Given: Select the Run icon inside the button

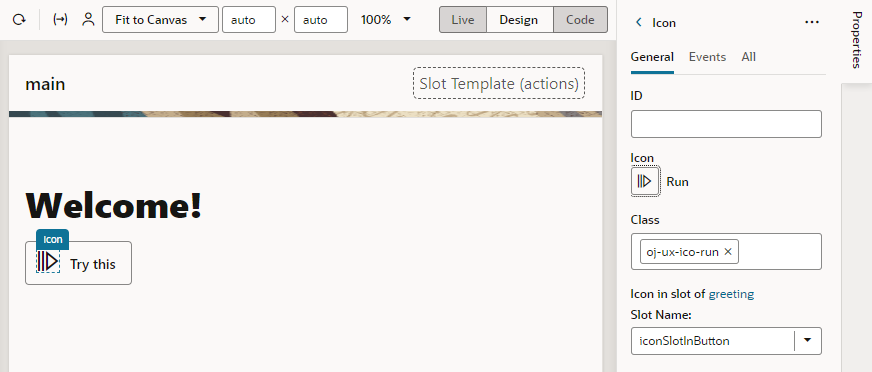Looking at the screenshot, I should click(48, 261).
